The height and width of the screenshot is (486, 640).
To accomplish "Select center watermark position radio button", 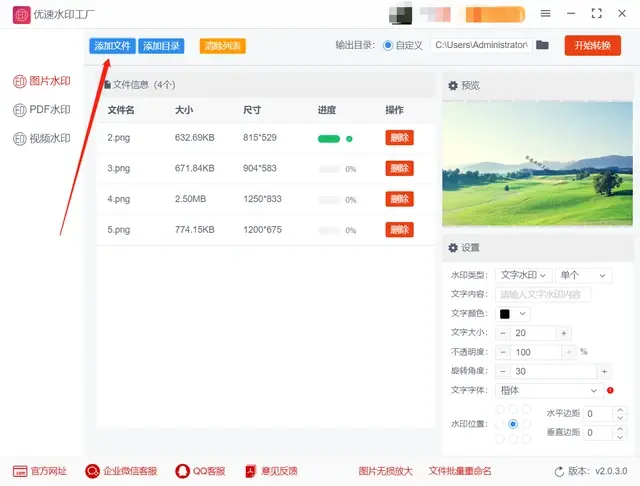I will [513, 424].
